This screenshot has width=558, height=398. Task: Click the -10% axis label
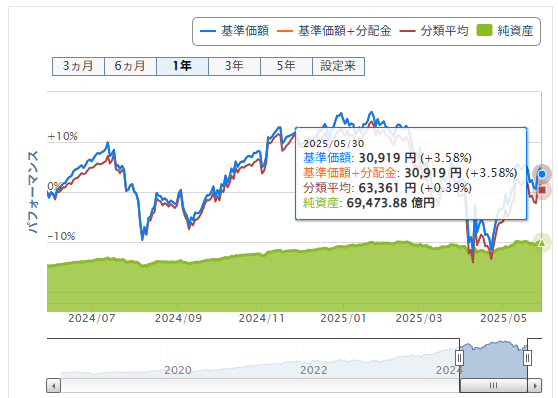(61, 236)
